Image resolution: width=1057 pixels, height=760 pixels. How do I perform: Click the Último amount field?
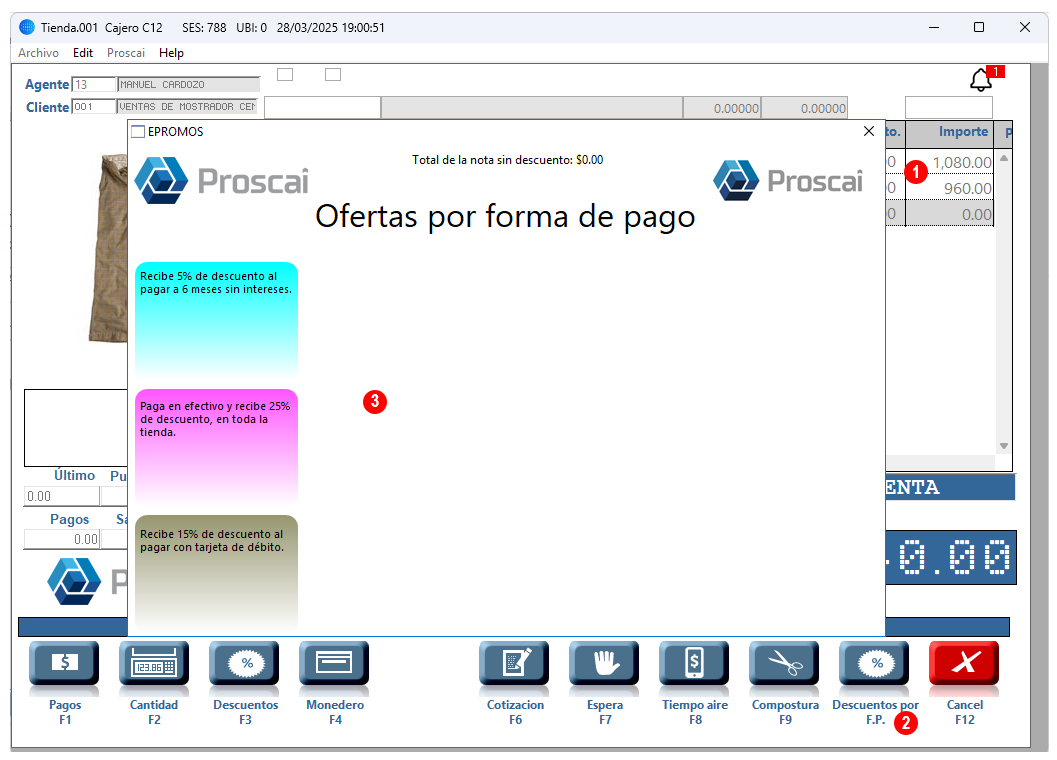(62, 496)
